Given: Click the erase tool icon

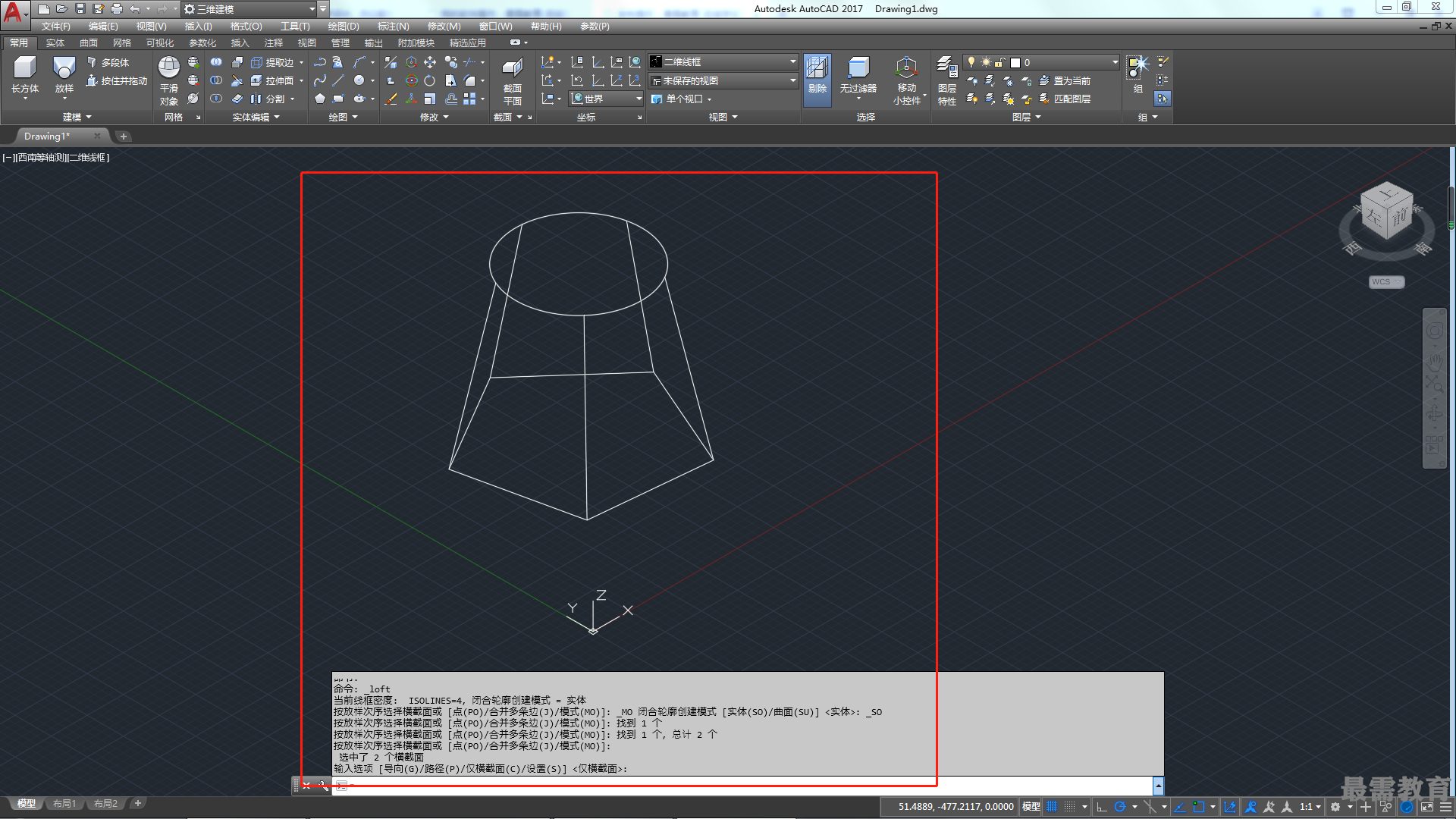Looking at the screenshot, I should click(x=391, y=99).
